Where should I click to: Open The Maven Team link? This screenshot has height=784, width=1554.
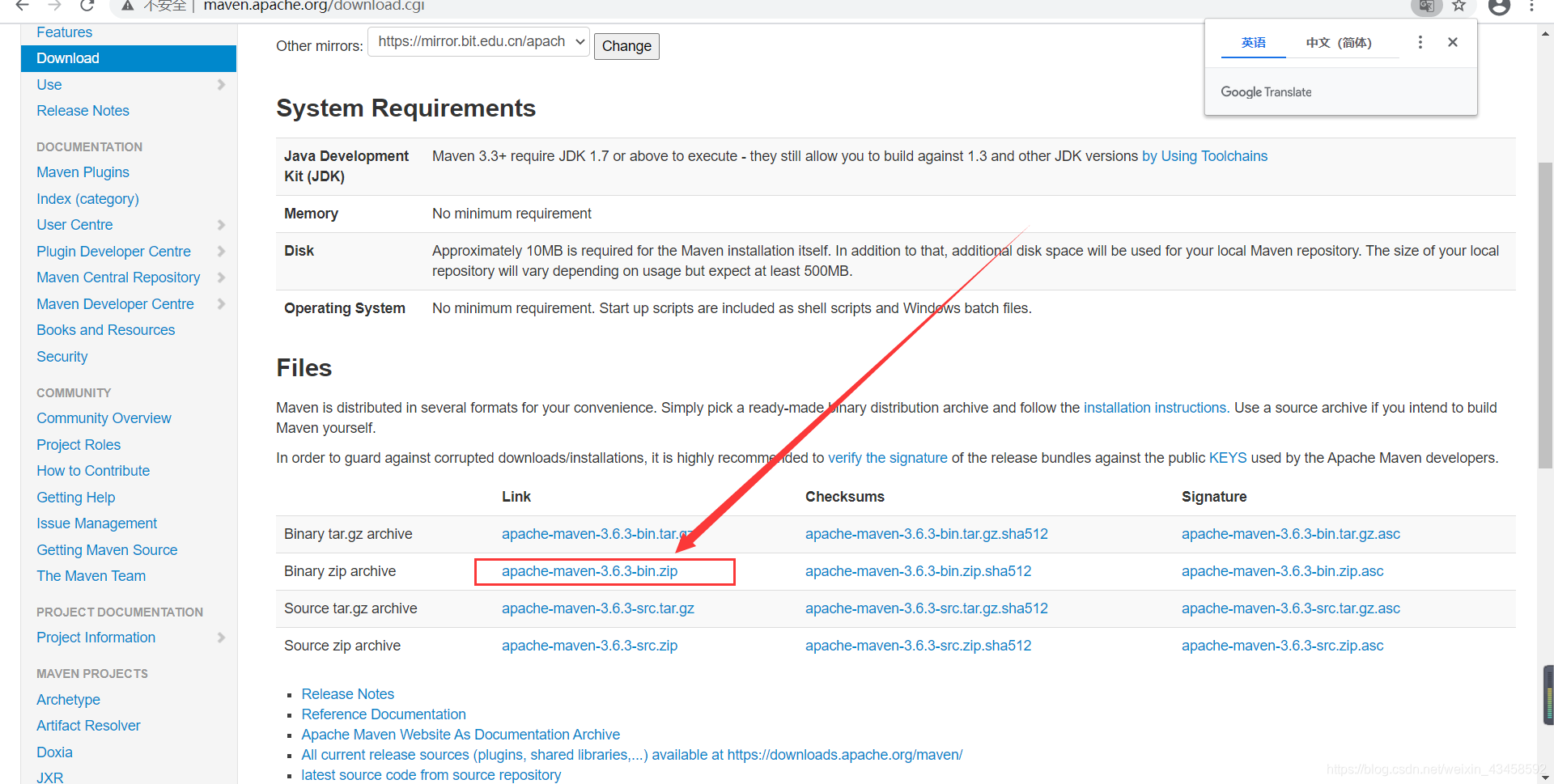click(x=91, y=576)
